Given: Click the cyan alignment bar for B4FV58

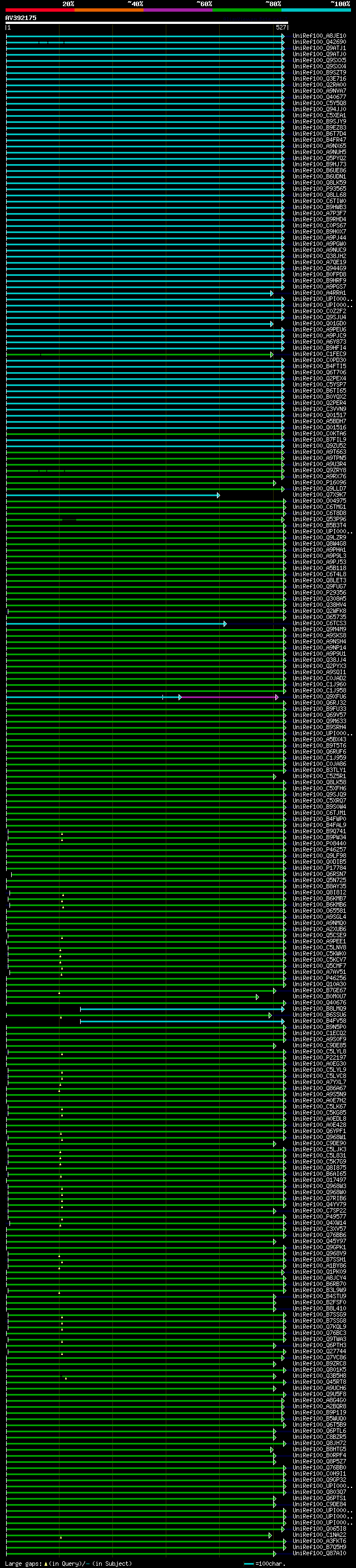Looking at the screenshot, I should point(182,1021).
